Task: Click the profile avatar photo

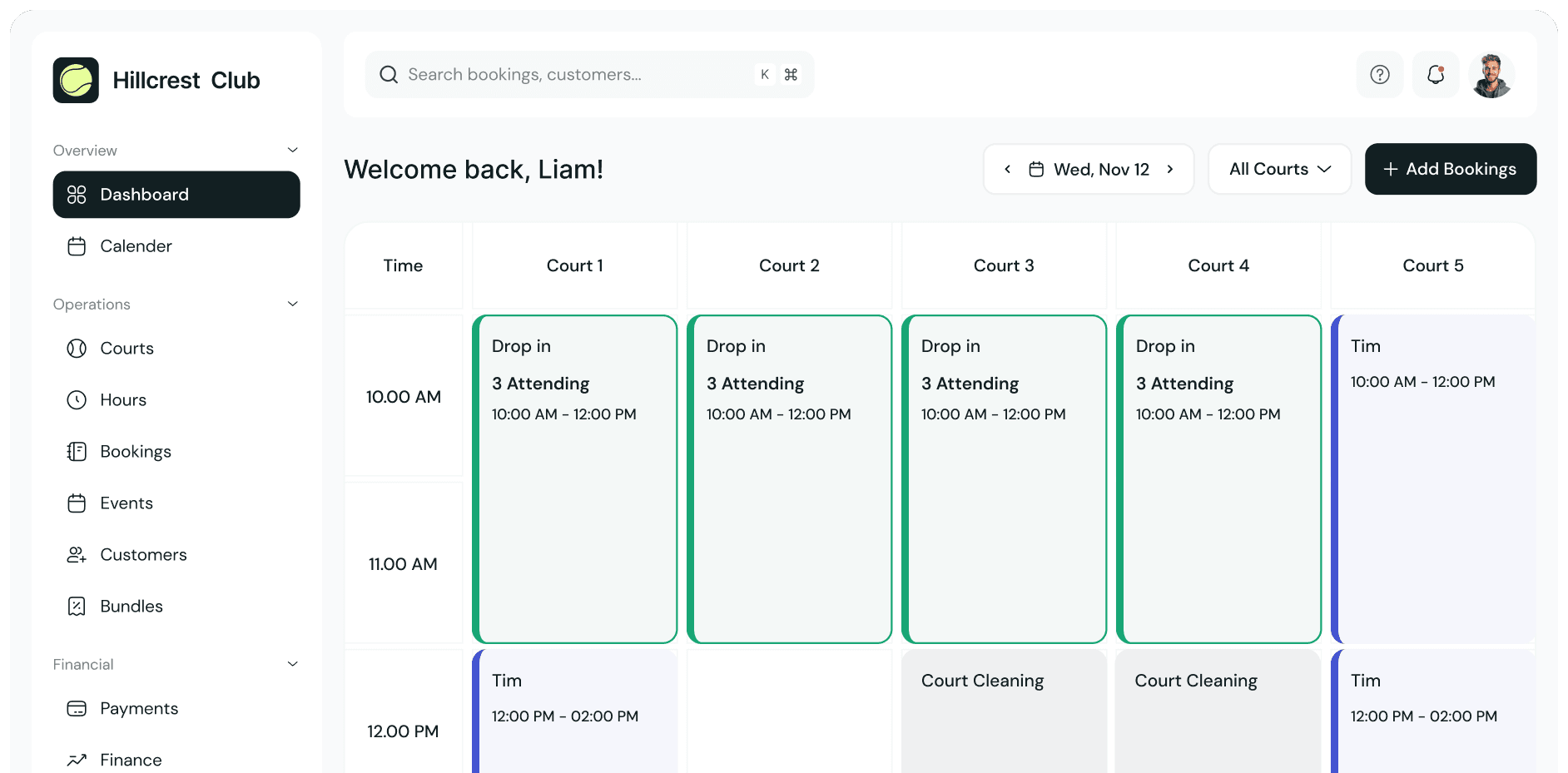Action: (1491, 74)
